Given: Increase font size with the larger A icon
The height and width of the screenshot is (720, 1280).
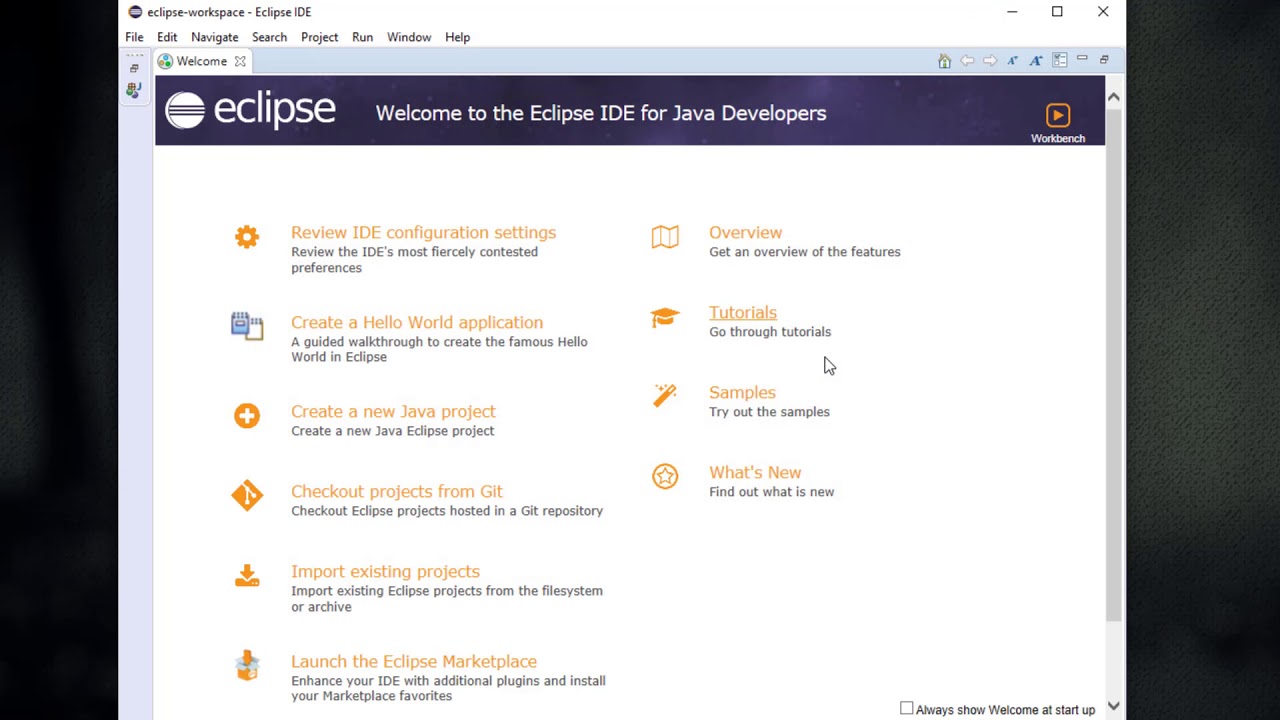Looking at the screenshot, I should point(1036,61).
